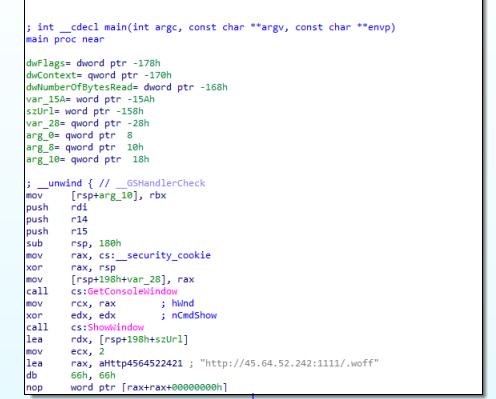Select 'lea rdx, [rsp+198h+szUrl]' instruction
Screen dimensions: 496x399
tap(107, 339)
